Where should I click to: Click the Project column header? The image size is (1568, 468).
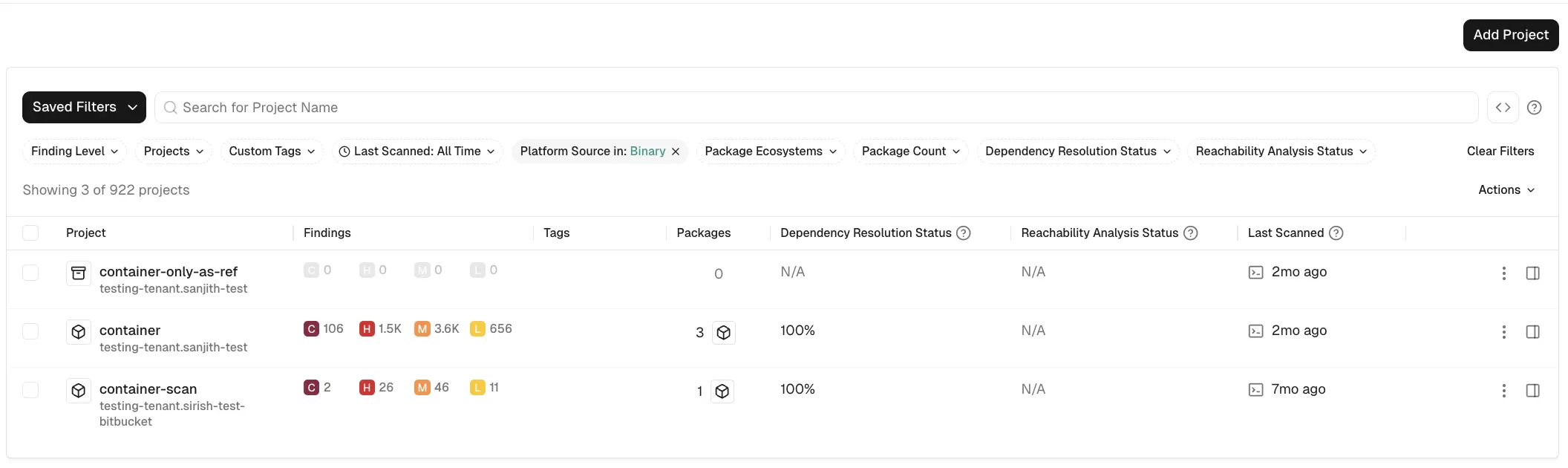[x=86, y=233]
